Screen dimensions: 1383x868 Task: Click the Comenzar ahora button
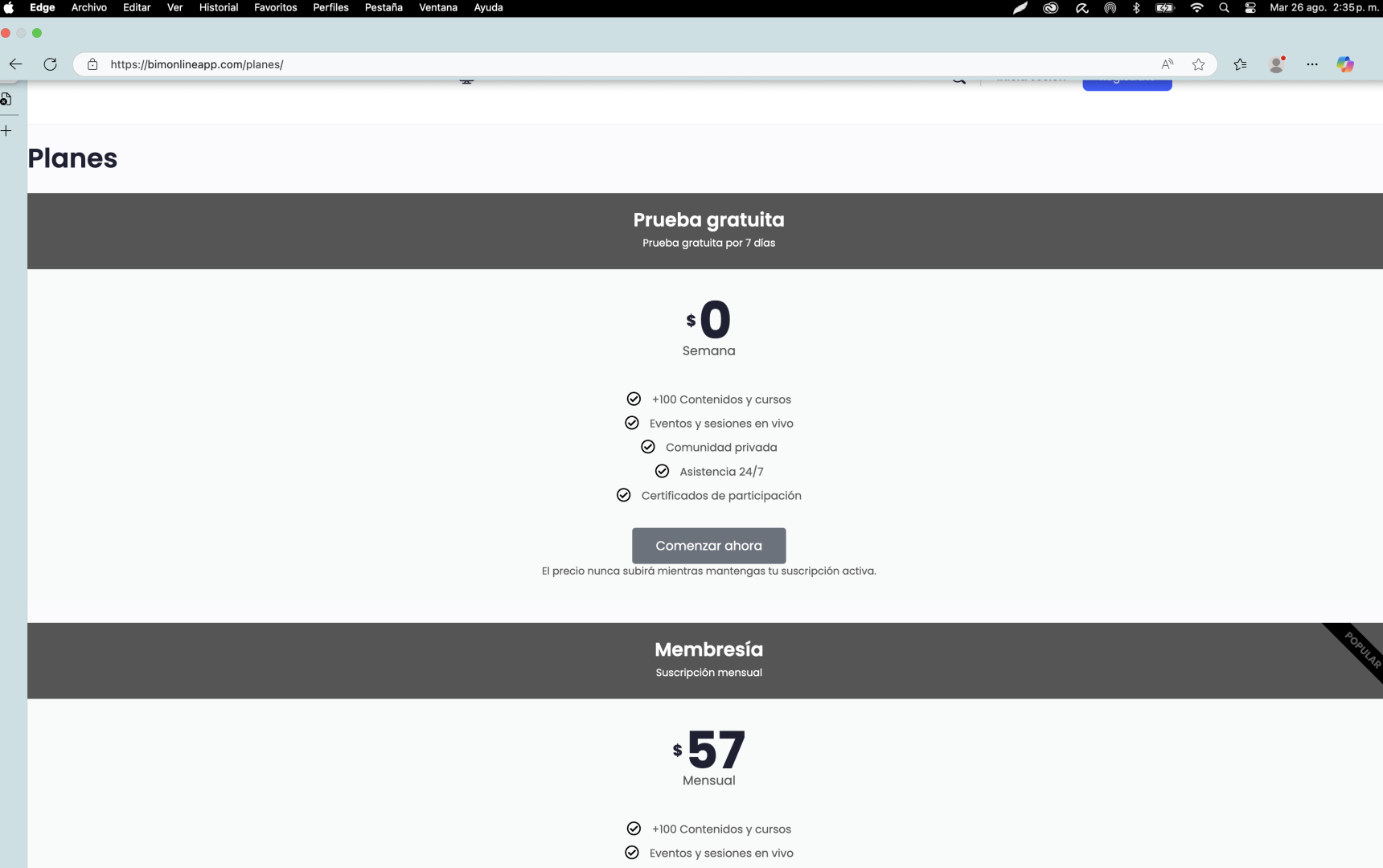tap(708, 546)
